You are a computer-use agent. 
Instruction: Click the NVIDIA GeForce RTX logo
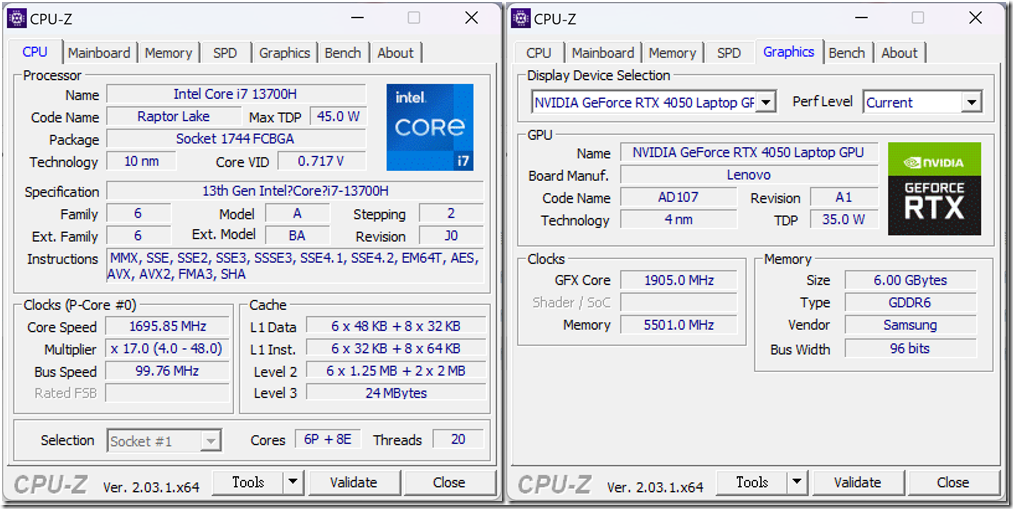click(934, 189)
